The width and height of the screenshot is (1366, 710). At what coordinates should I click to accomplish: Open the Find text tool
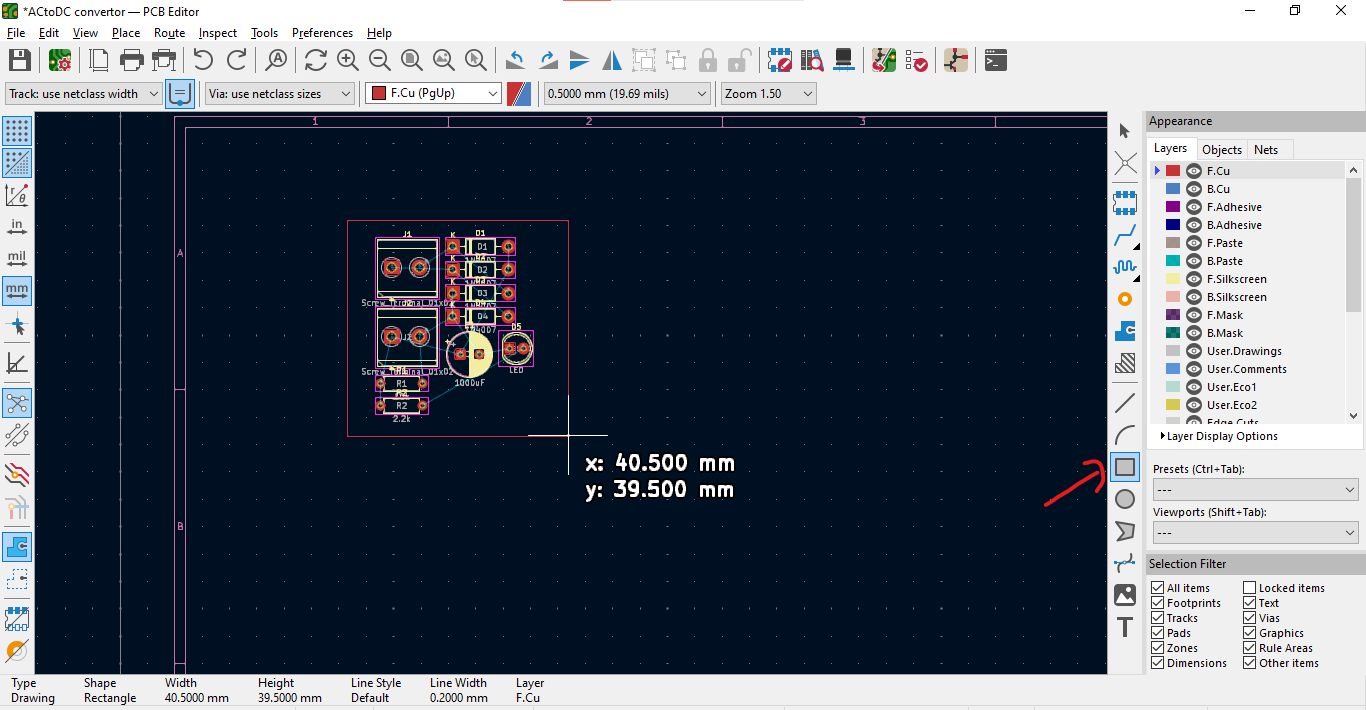(x=276, y=60)
